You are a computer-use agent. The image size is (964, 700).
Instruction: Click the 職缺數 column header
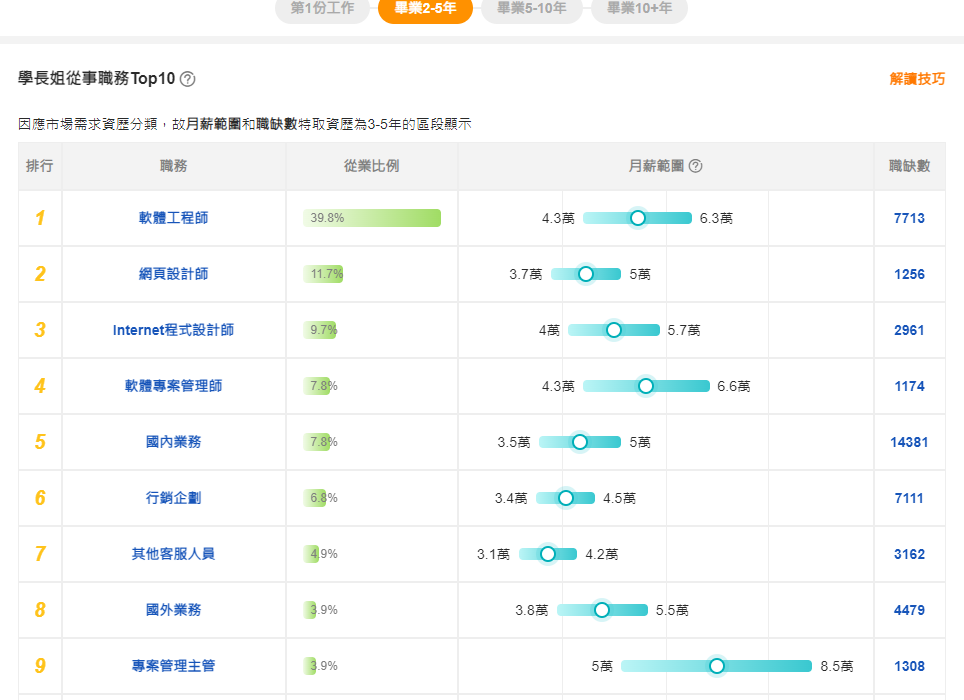tap(909, 166)
